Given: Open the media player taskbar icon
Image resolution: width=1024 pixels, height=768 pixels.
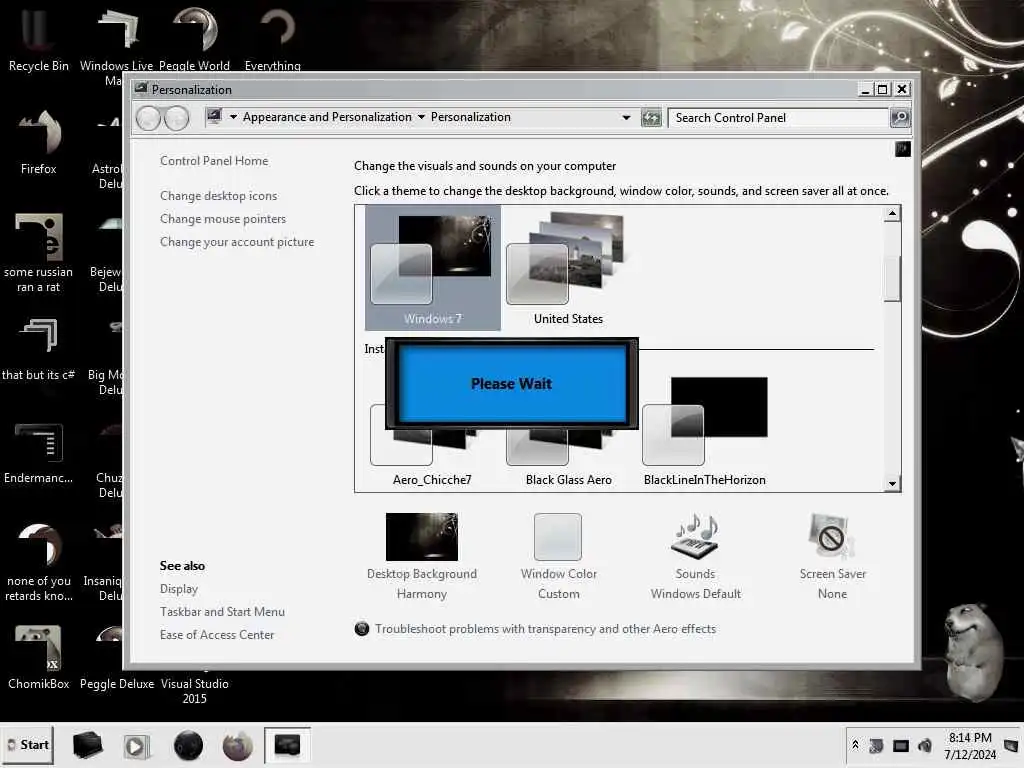Looking at the screenshot, I should point(136,746).
